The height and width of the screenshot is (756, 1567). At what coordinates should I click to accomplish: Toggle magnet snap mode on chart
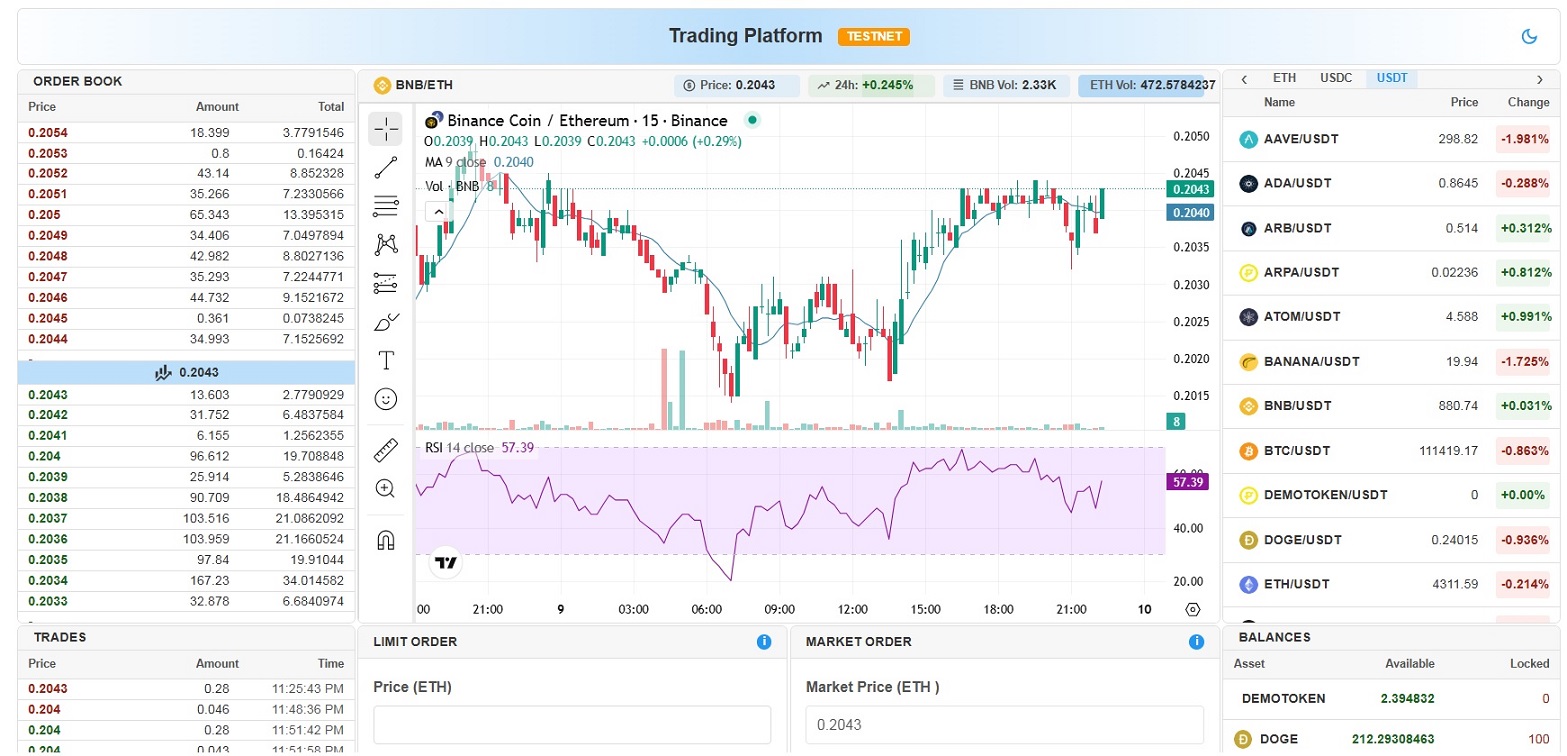[386, 540]
